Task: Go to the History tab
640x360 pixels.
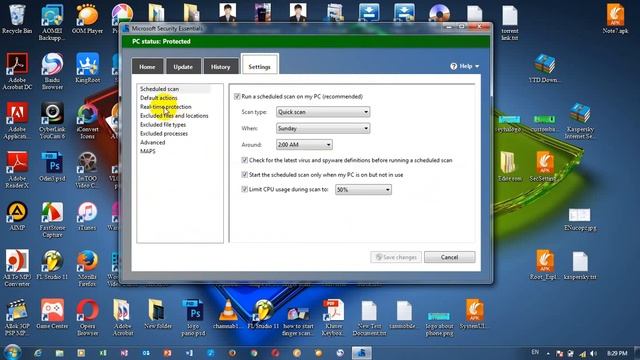Action: coord(220,67)
